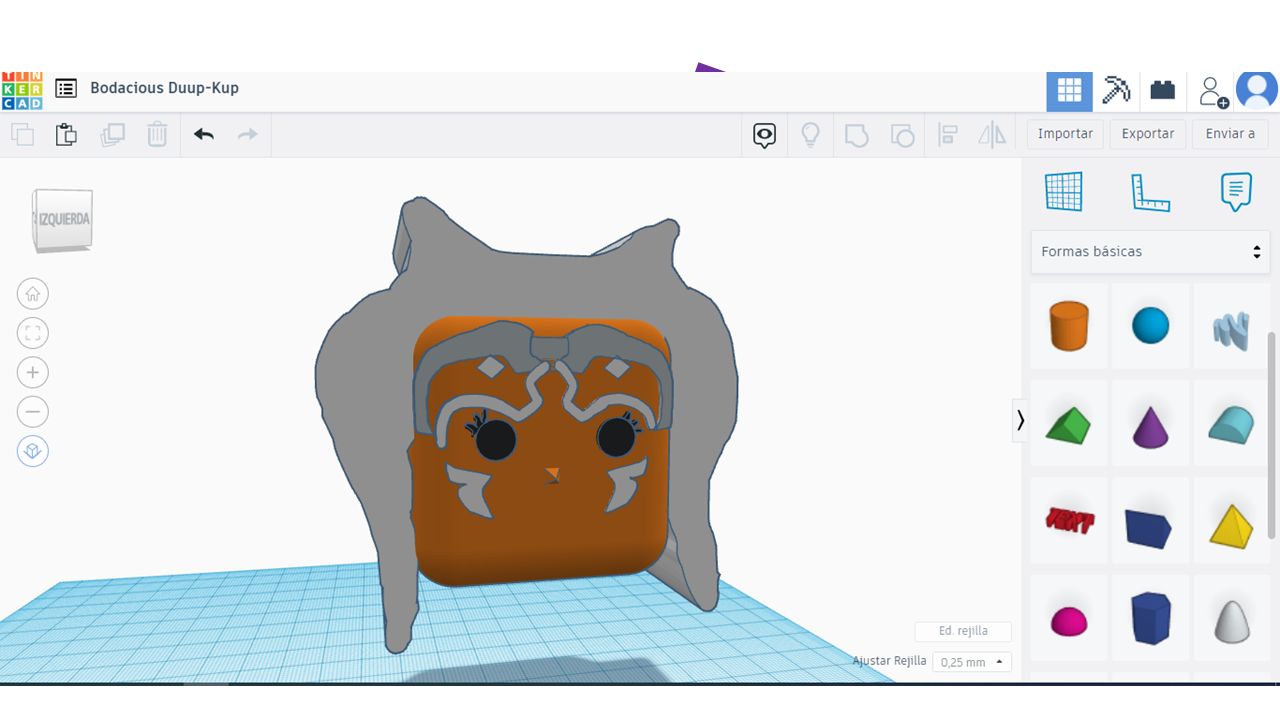Click the Delete trash icon
This screenshot has height=720, width=1280.
pyautogui.click(x=157, y=134)
